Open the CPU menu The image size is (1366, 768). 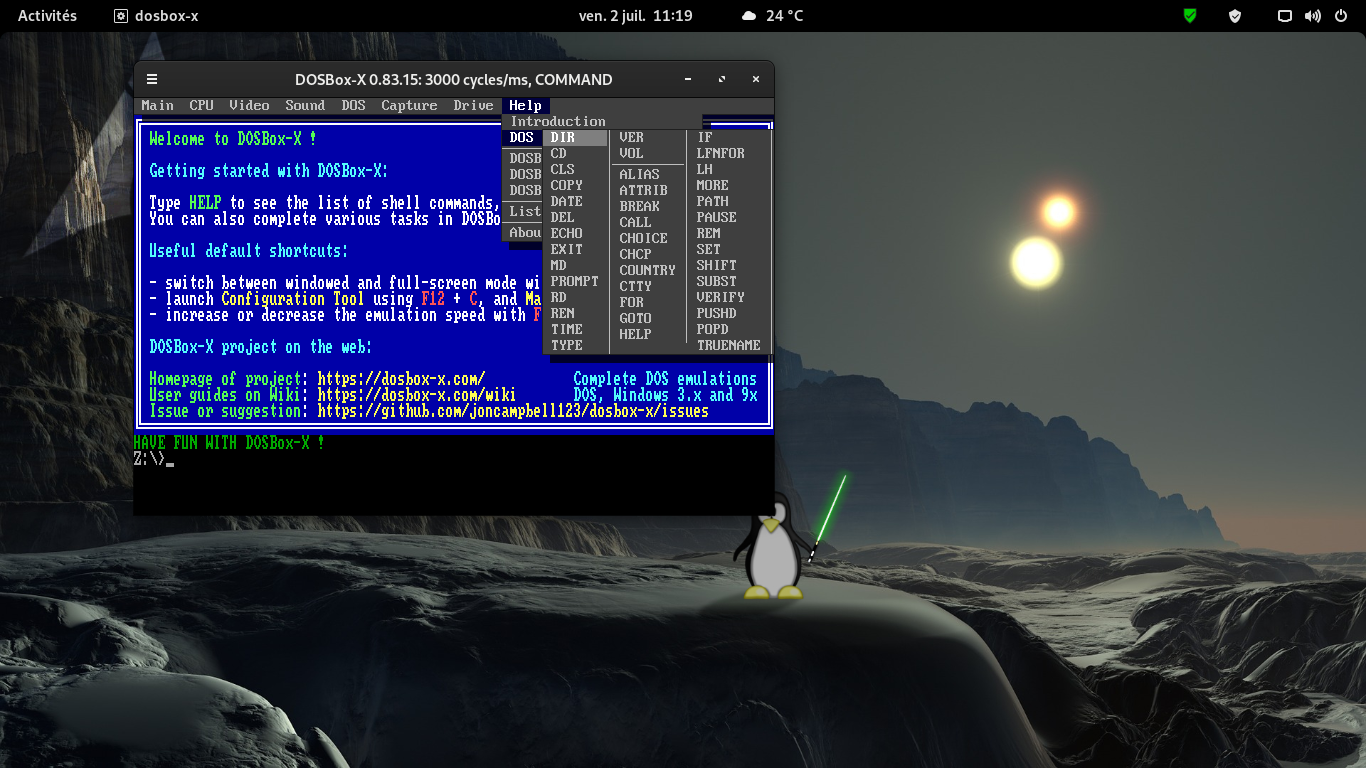coord(200,105)
